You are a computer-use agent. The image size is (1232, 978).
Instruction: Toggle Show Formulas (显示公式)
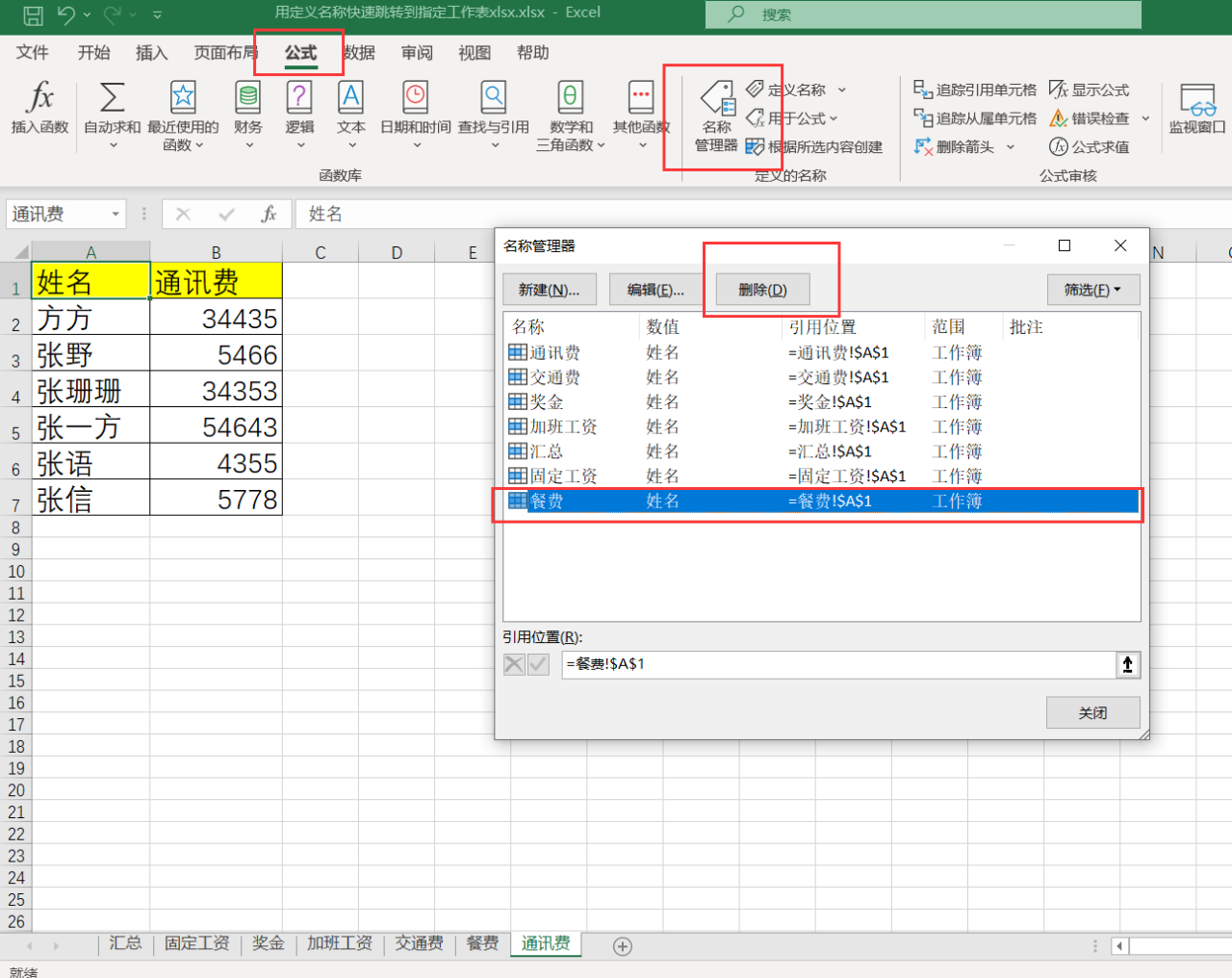point(1090,90)
